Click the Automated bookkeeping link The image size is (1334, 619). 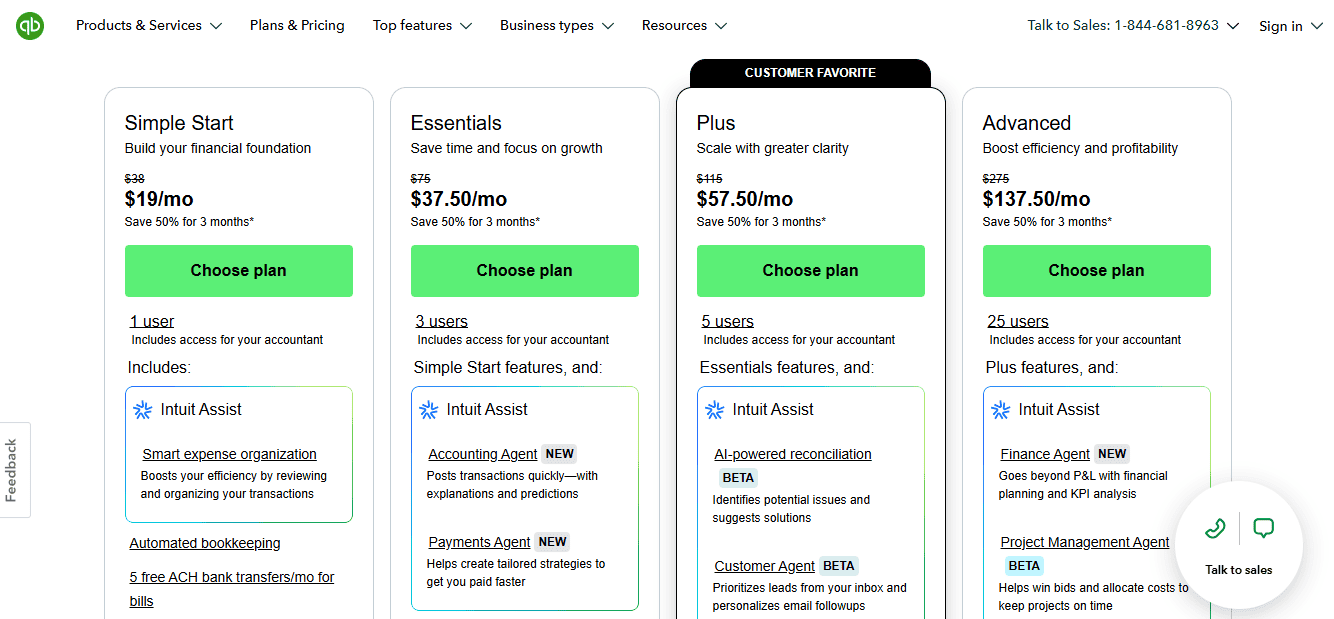[205, 544]
